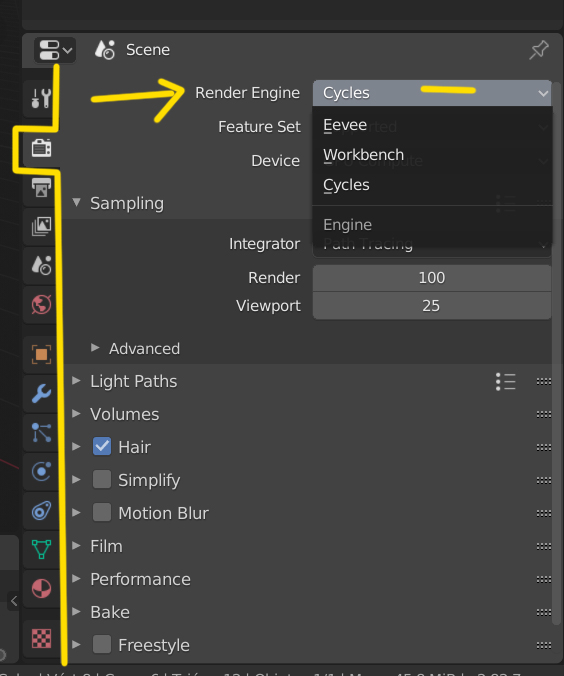This screenshot has width=564, height=676.
Task: Open the View Layer properties tab
Action: pos(41,226)
